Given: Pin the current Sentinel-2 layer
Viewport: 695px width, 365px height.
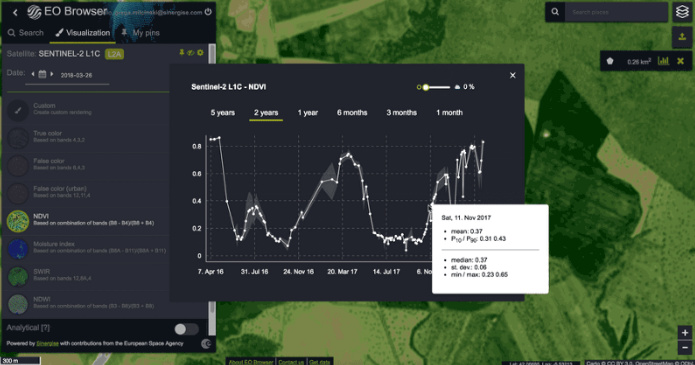Looking at the screenshot, I should coord(181,53).
